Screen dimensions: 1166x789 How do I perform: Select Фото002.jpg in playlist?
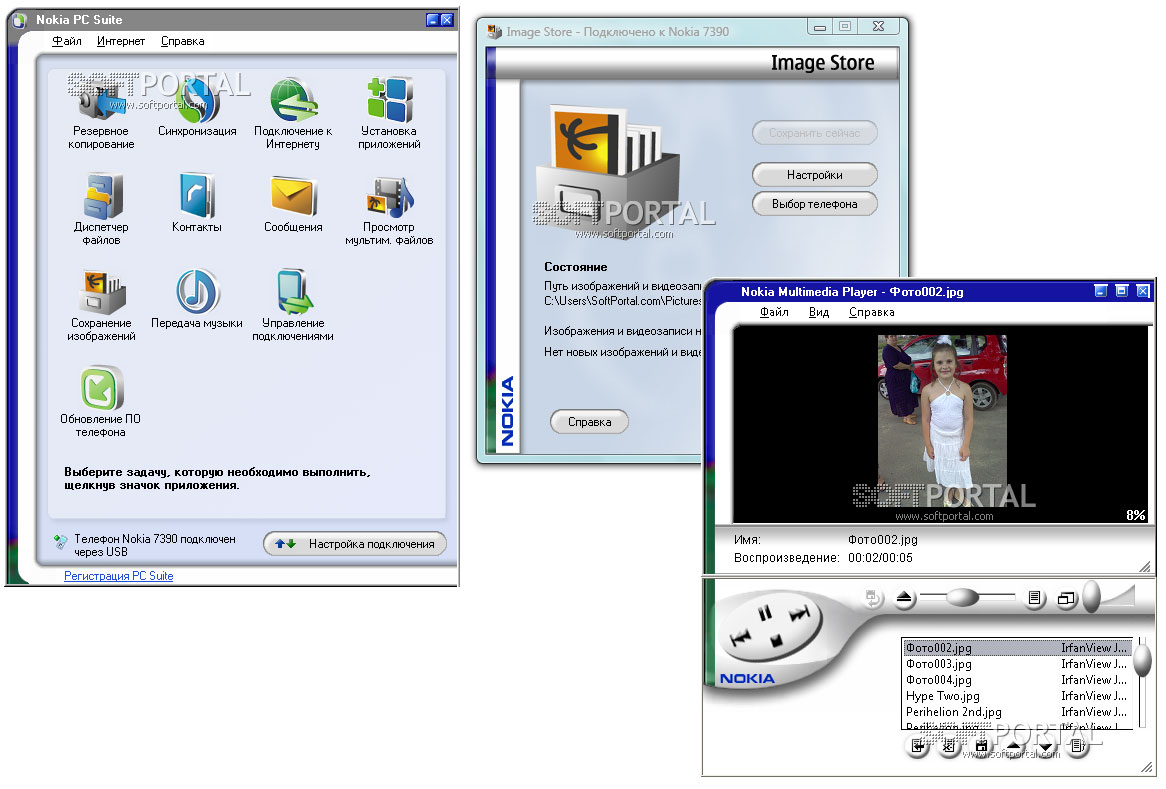coord(1017,648)
